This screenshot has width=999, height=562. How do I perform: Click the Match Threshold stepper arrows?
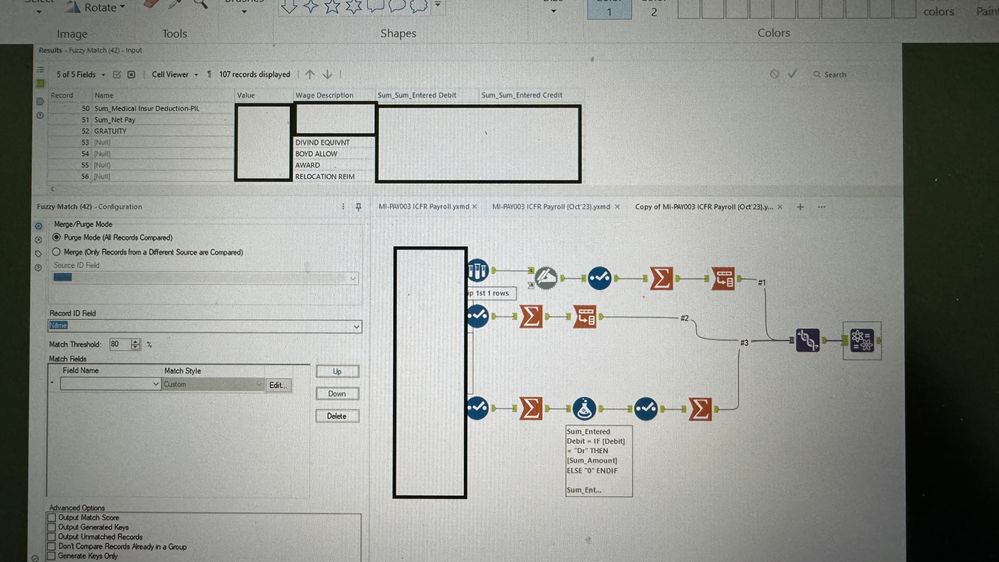135,344
